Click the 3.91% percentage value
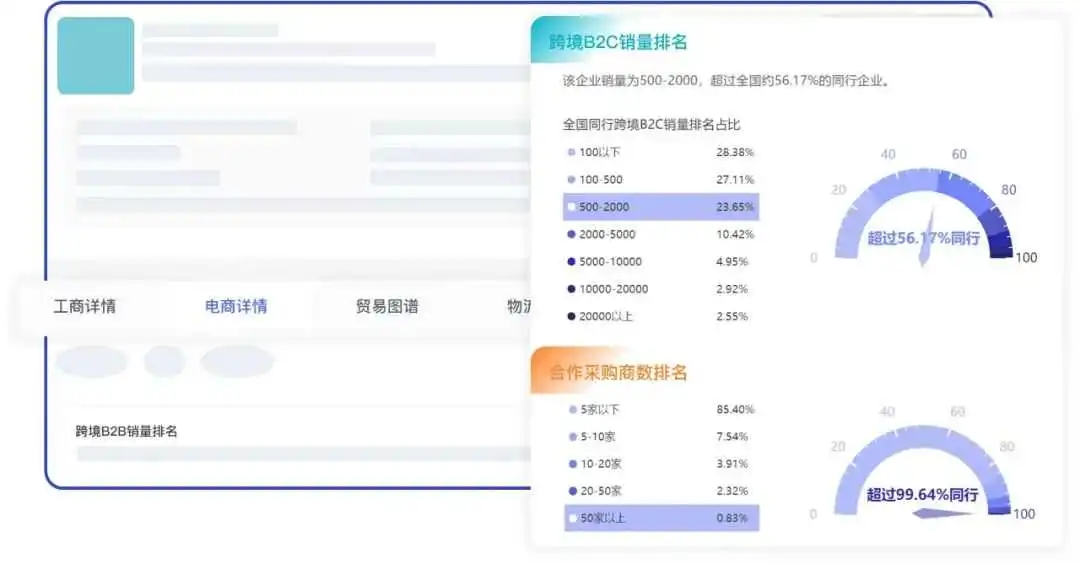Screen dimensions: 1080x564 point(731,464)
